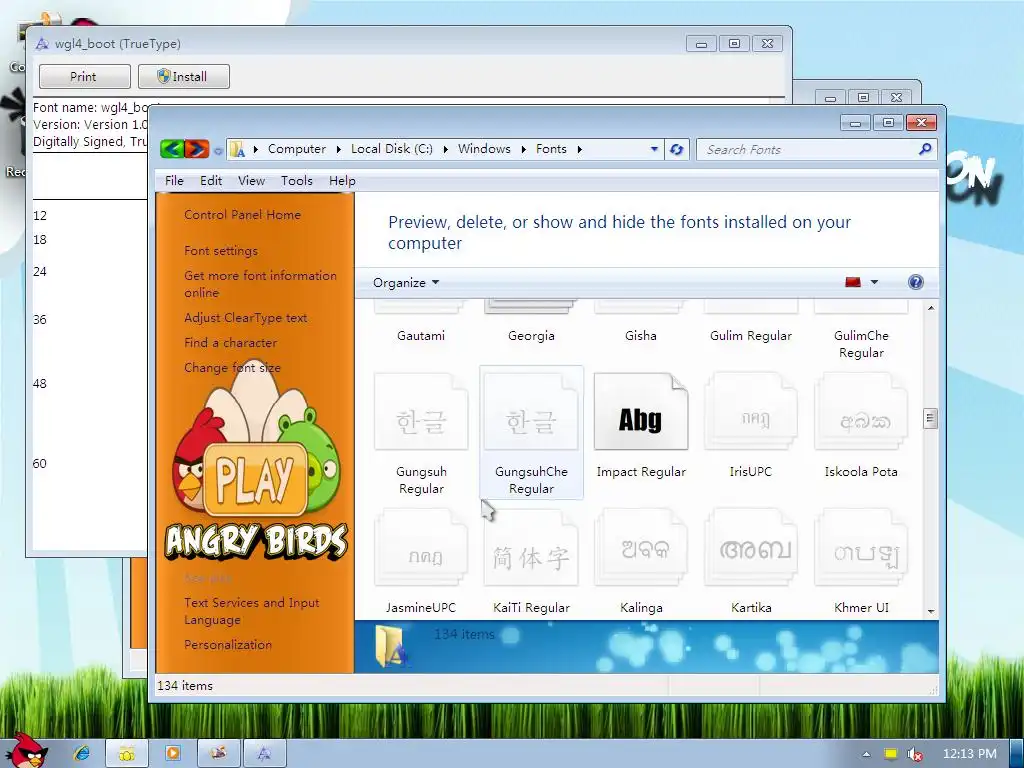1024x768 pixels.
Task: Select the Khmer UI font icon
Action: coord(861,549)
